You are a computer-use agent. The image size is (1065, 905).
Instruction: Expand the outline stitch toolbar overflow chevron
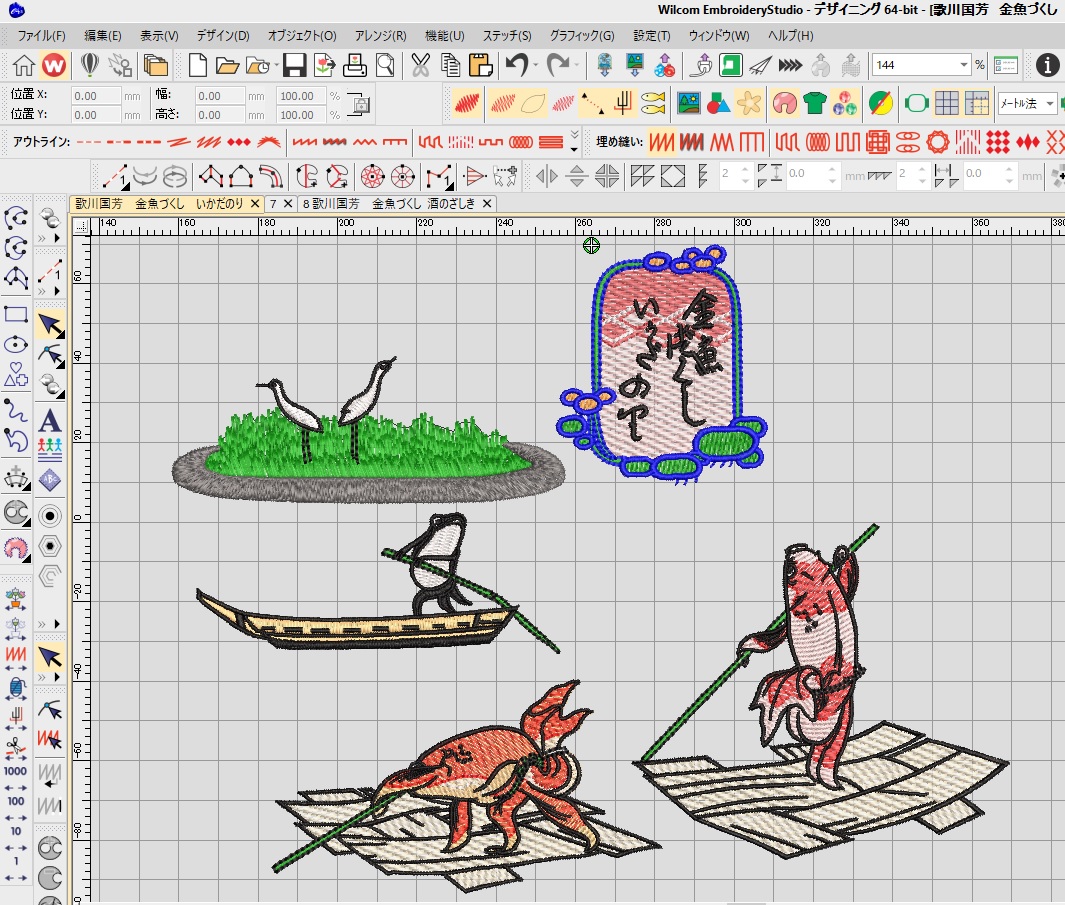pyautogui.click(x=574, y=141)
